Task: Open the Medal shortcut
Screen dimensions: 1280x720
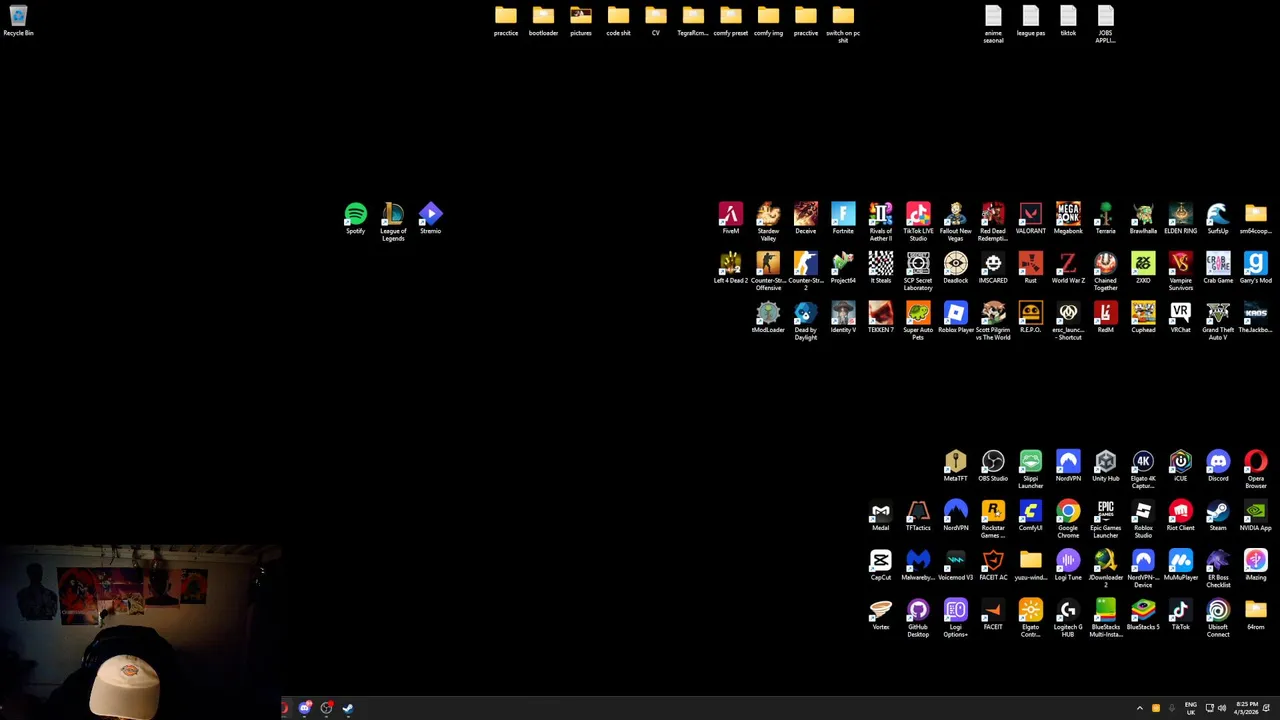Action: coord(880,516)
